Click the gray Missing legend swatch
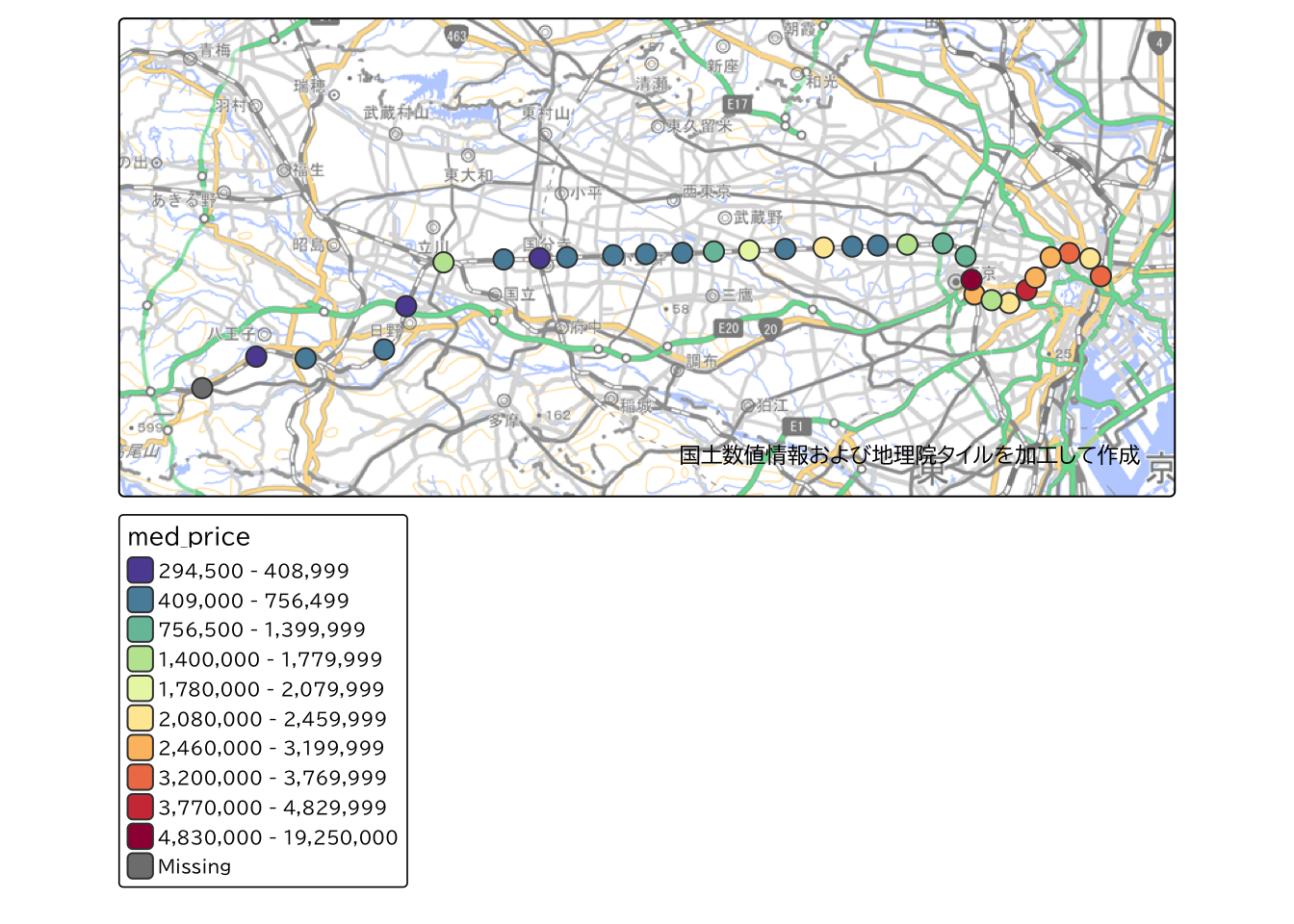This screenshot has width=1294, height=924. pos(141,866)
